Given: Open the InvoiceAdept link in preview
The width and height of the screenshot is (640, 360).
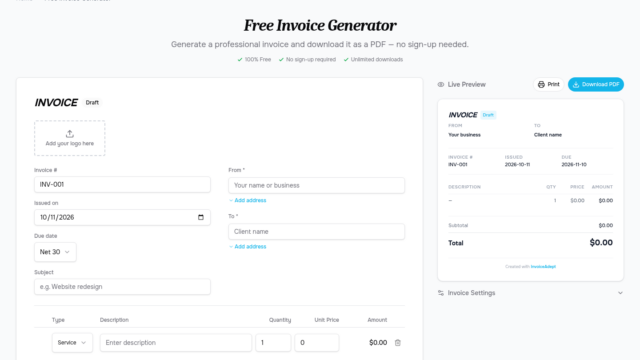Looking at the screenshot, I should click(x=543, y=267).
